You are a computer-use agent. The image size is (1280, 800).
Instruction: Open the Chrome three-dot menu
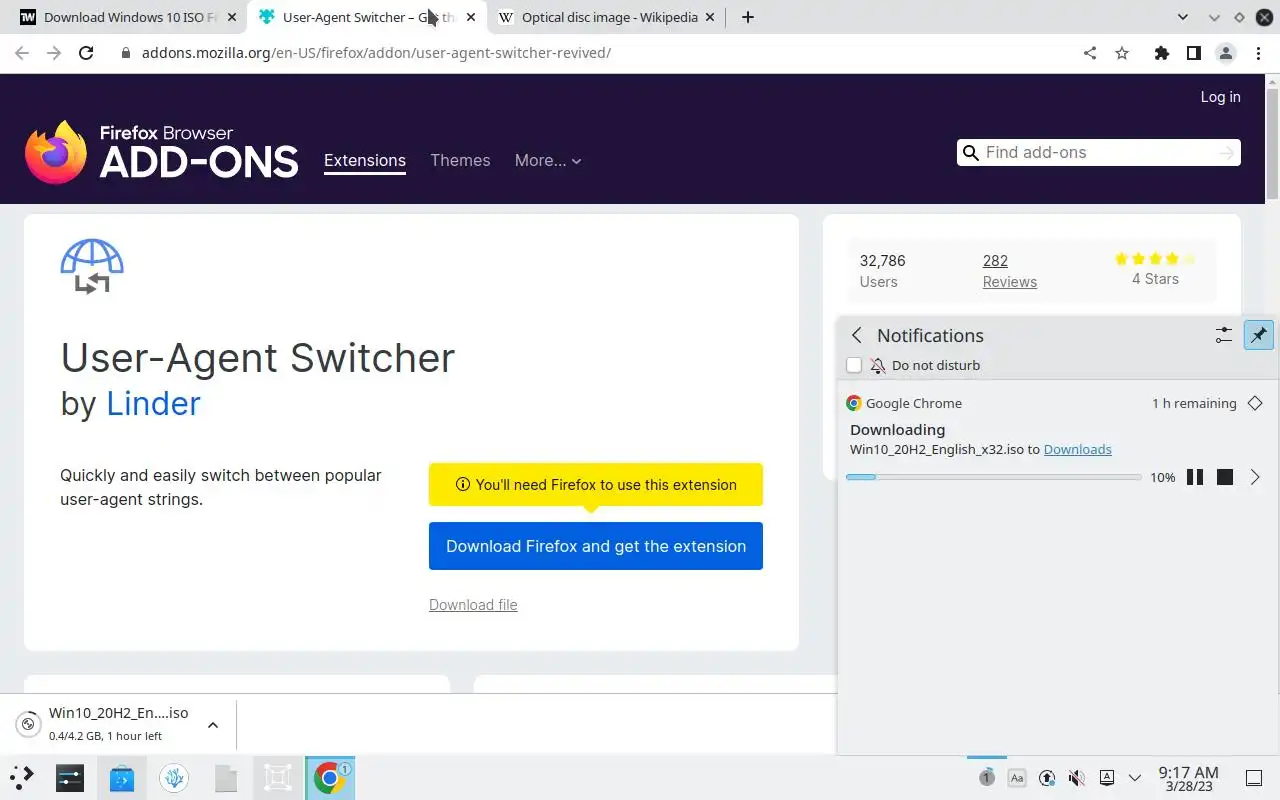point(1258,53)
